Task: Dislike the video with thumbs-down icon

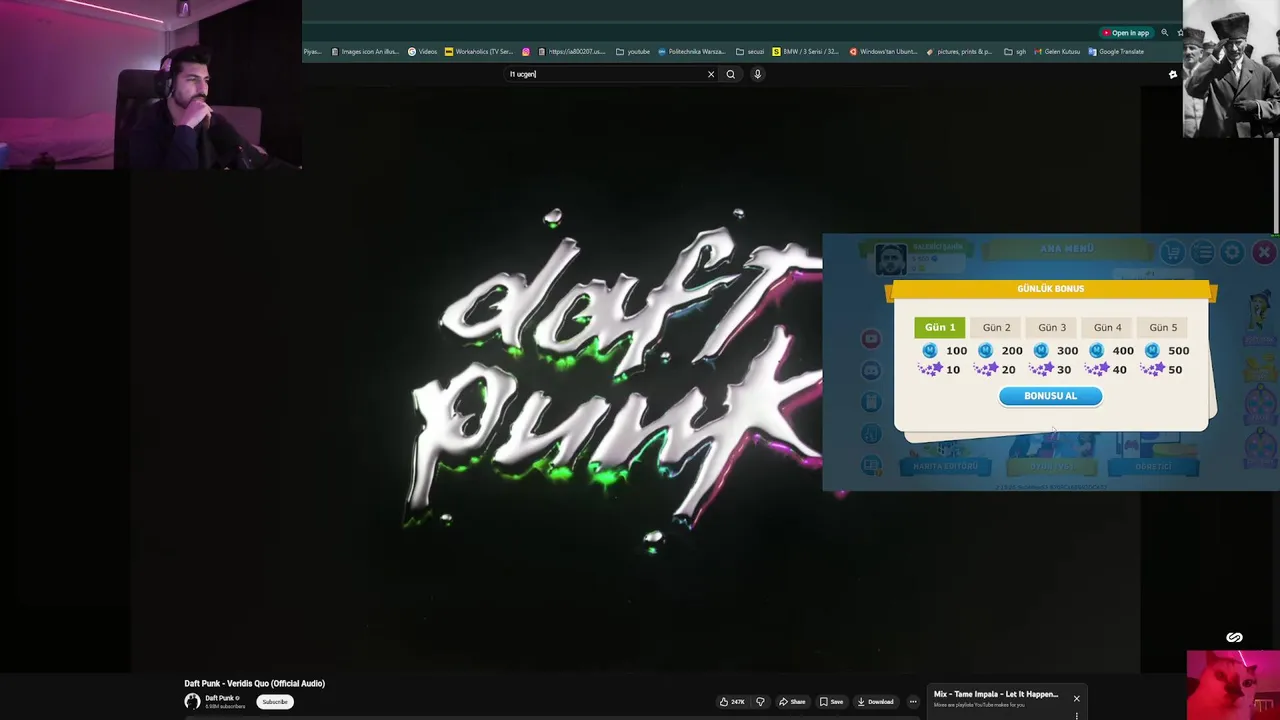Action: pyautogui.click(x=760, y=702)
